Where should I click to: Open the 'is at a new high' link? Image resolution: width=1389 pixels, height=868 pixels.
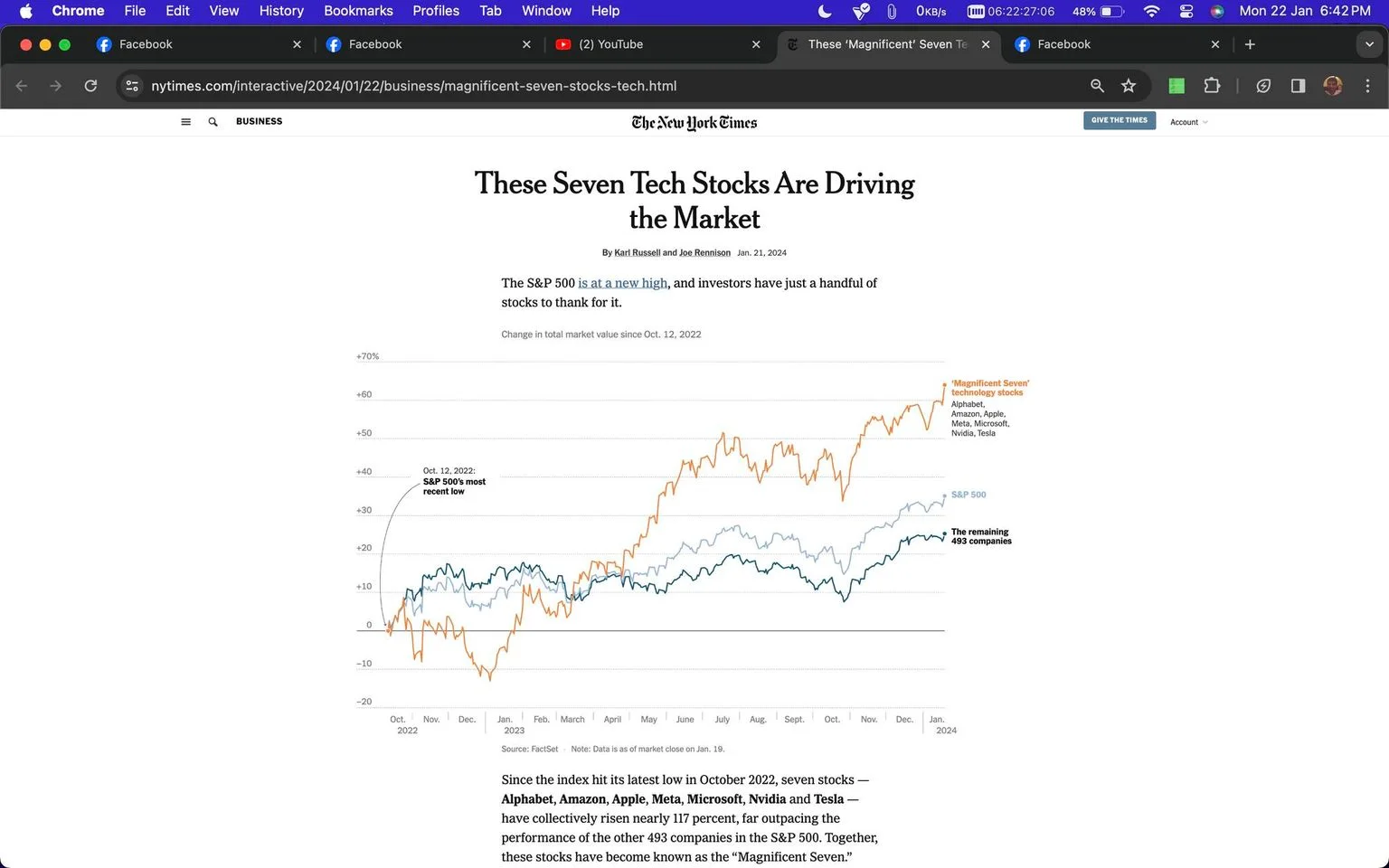click(623, 283)
